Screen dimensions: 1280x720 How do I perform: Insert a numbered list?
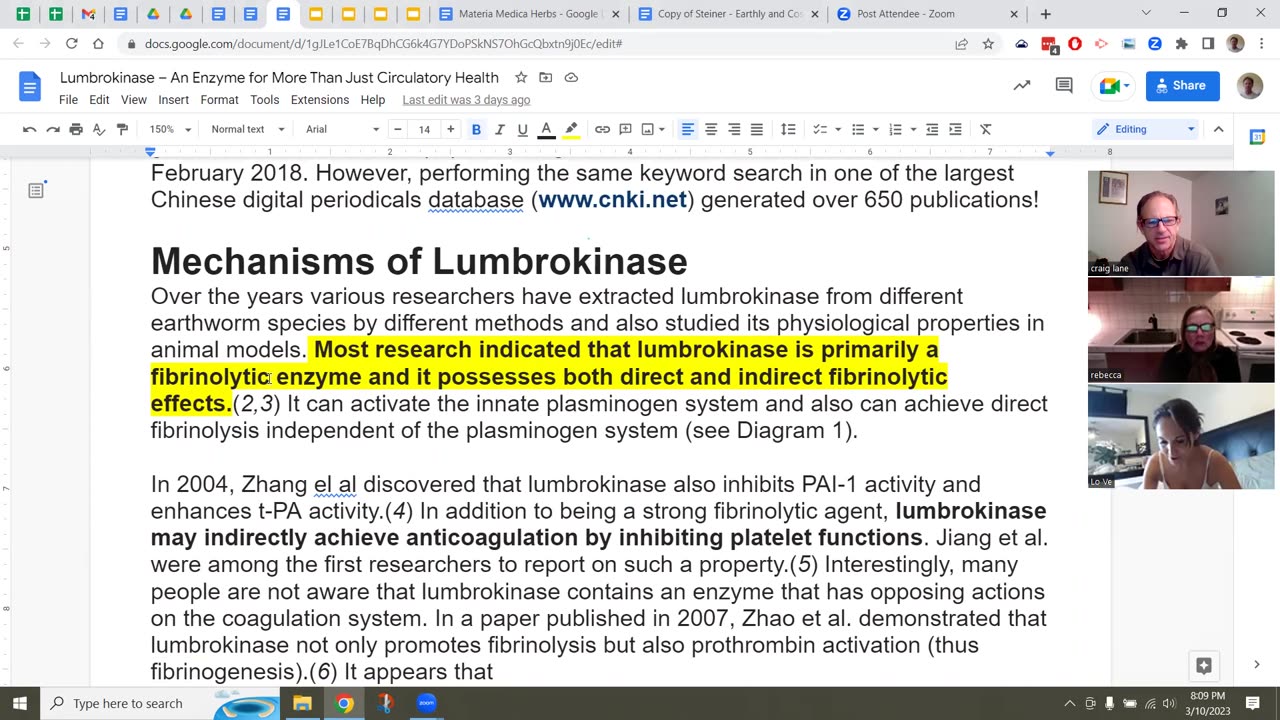(895, 129)
